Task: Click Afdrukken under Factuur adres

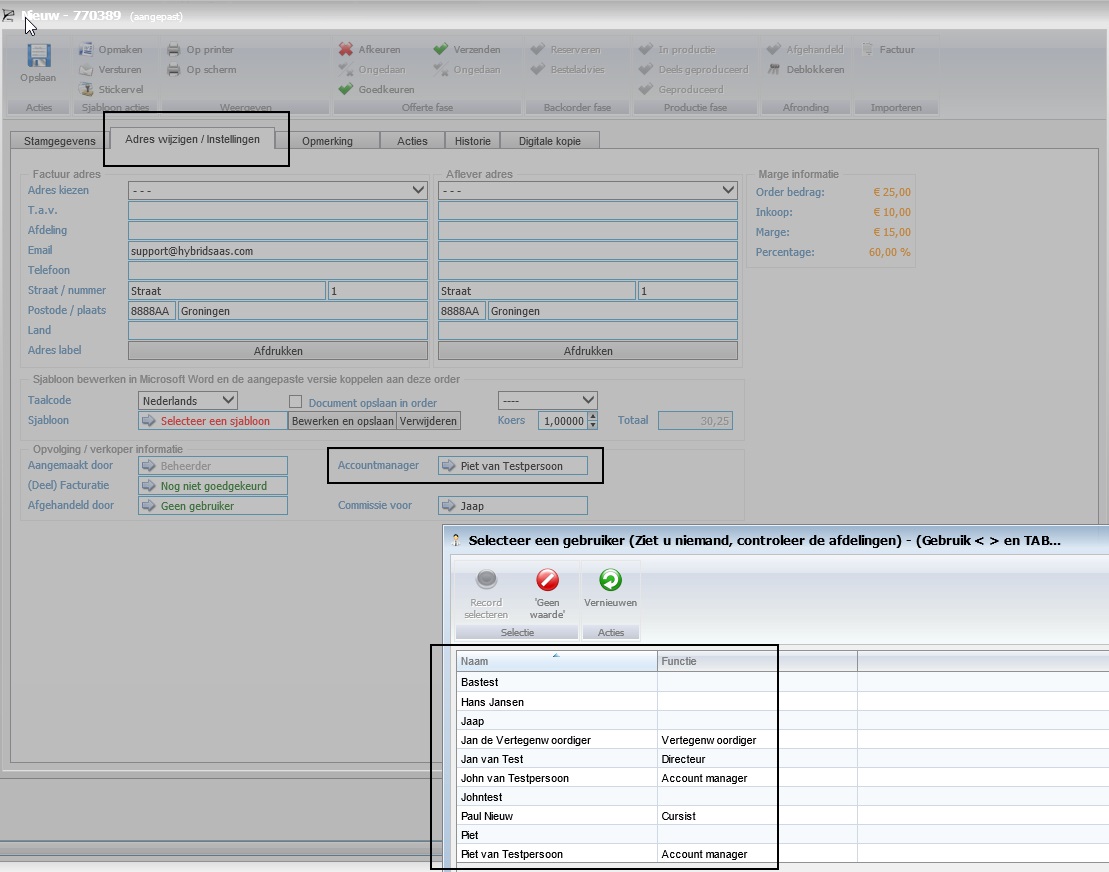Action: 278,351
